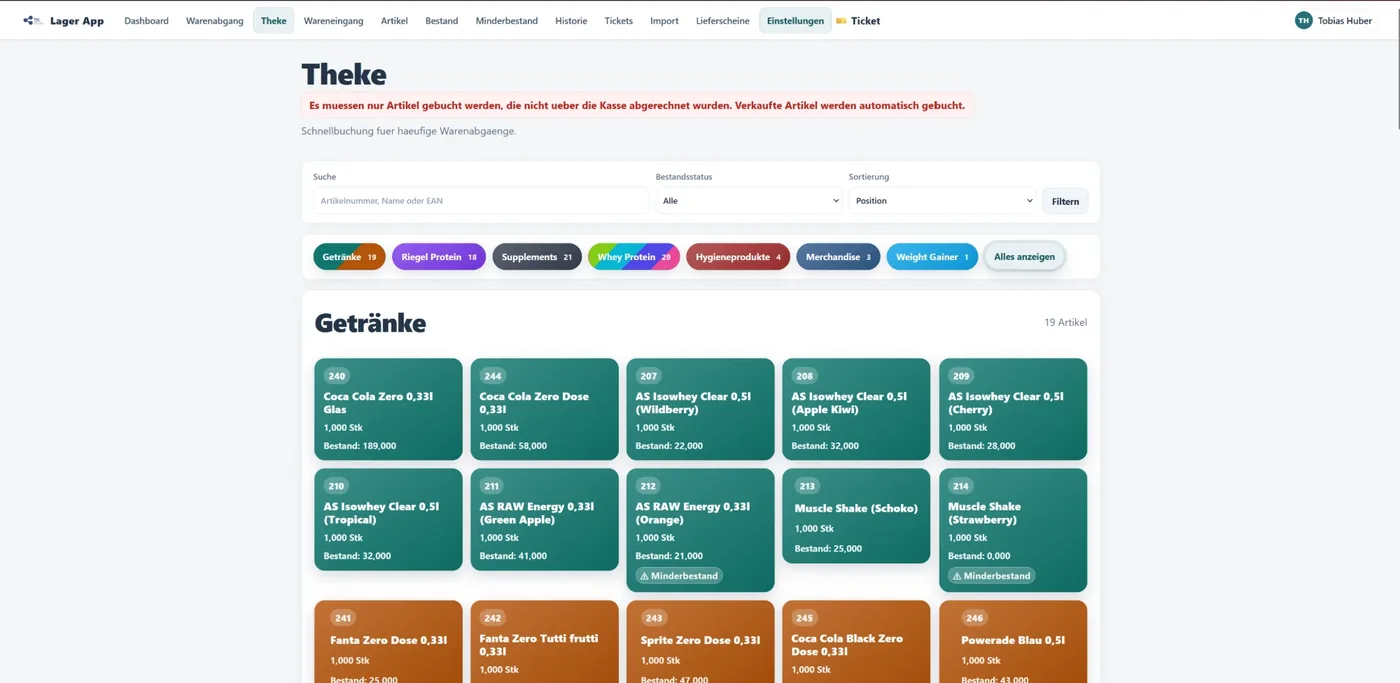
Task: Book the Coca Cola Zero 0,33l Glas card
Action: pyautogui.click(x=388, y=409)
